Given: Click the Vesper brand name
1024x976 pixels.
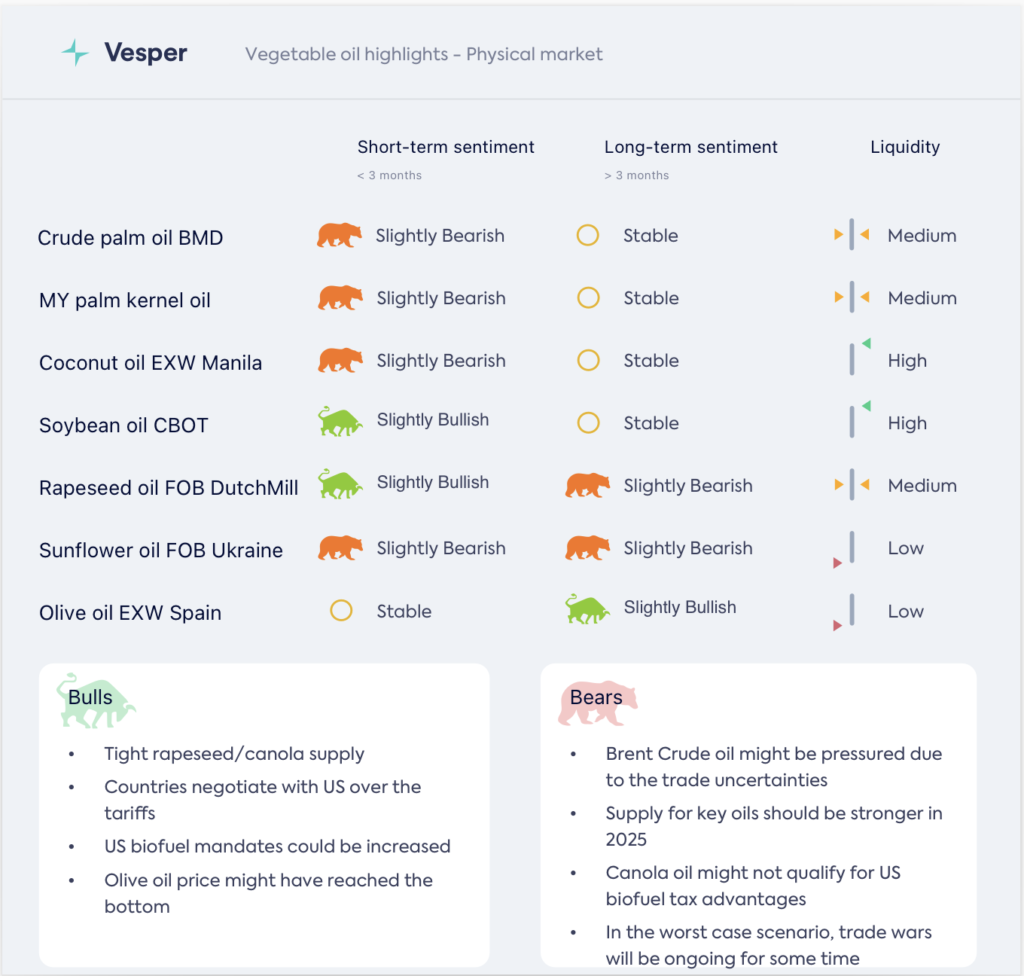Looking at the screenshot, I should [146, 53].
